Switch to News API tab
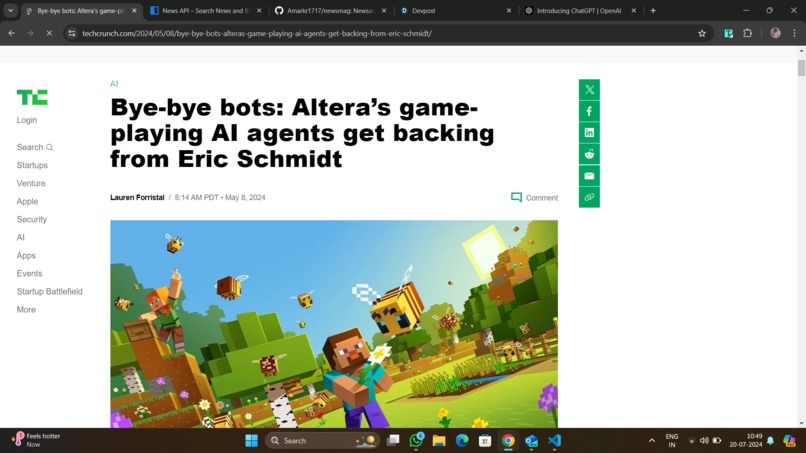806x453 pixels. coord(206,10)
